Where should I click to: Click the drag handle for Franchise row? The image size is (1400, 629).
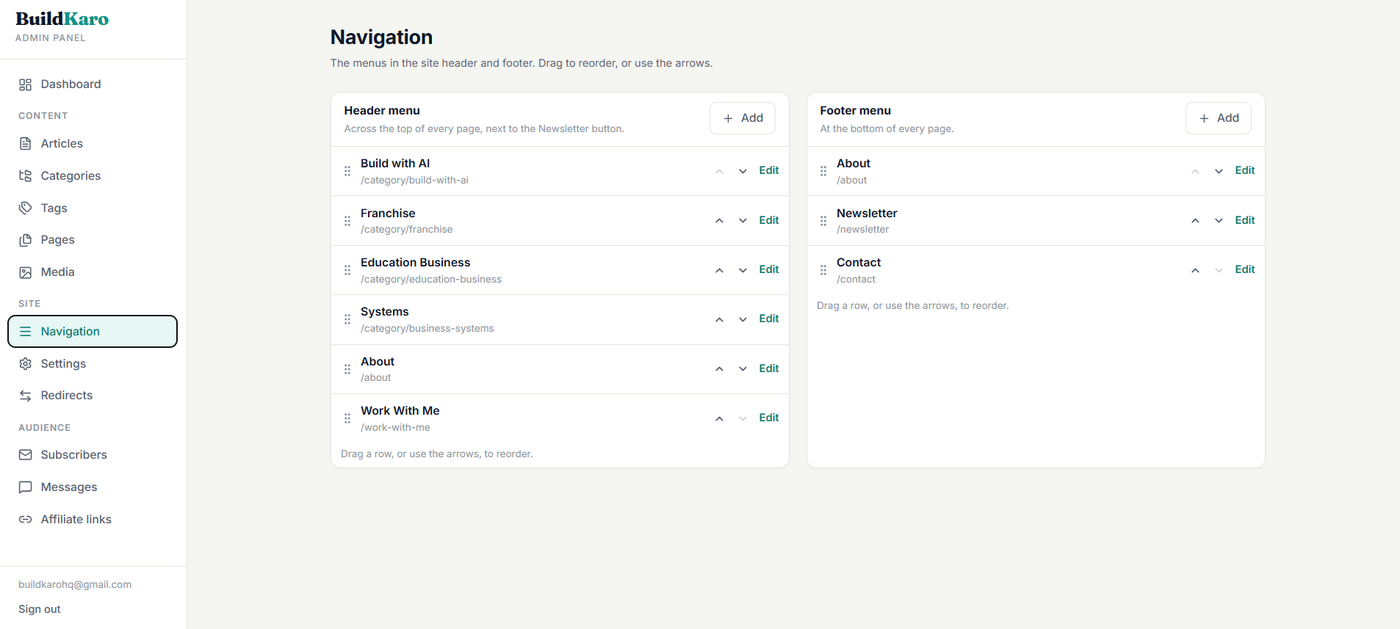coord(348,221)
